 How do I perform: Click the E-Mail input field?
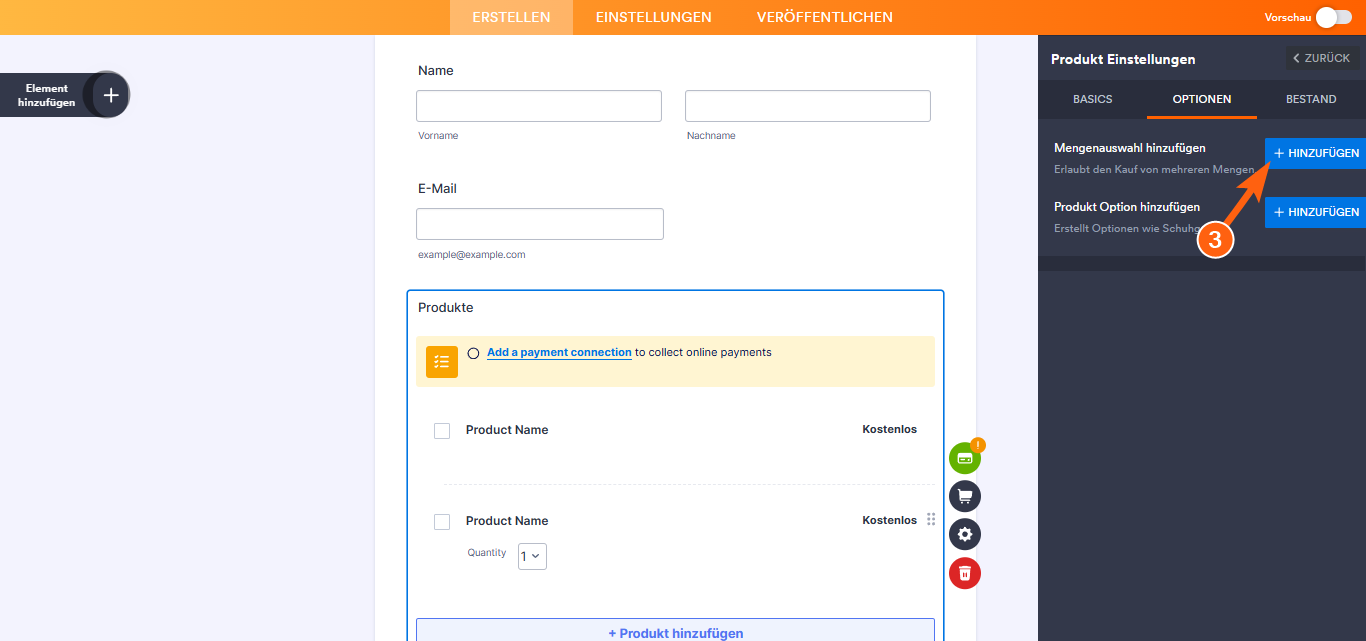539,224
